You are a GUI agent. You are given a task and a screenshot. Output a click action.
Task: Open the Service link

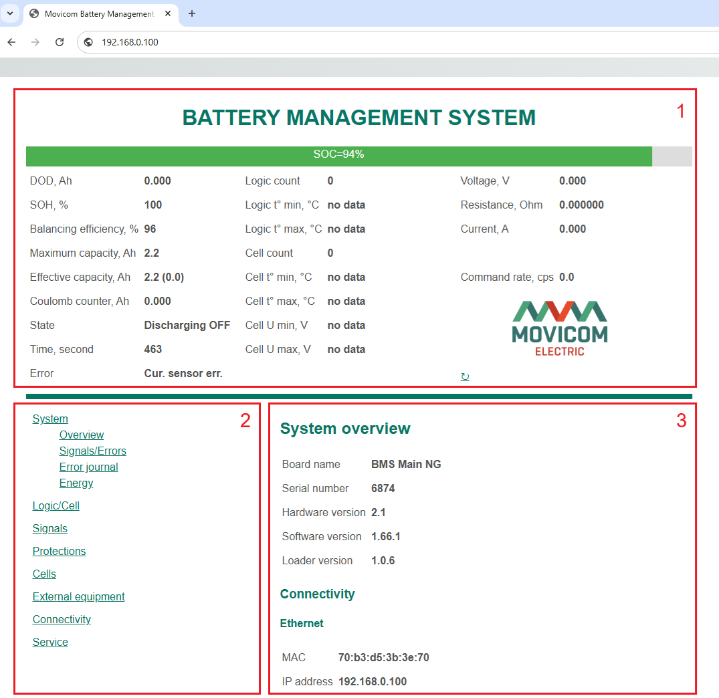point(50,642)
